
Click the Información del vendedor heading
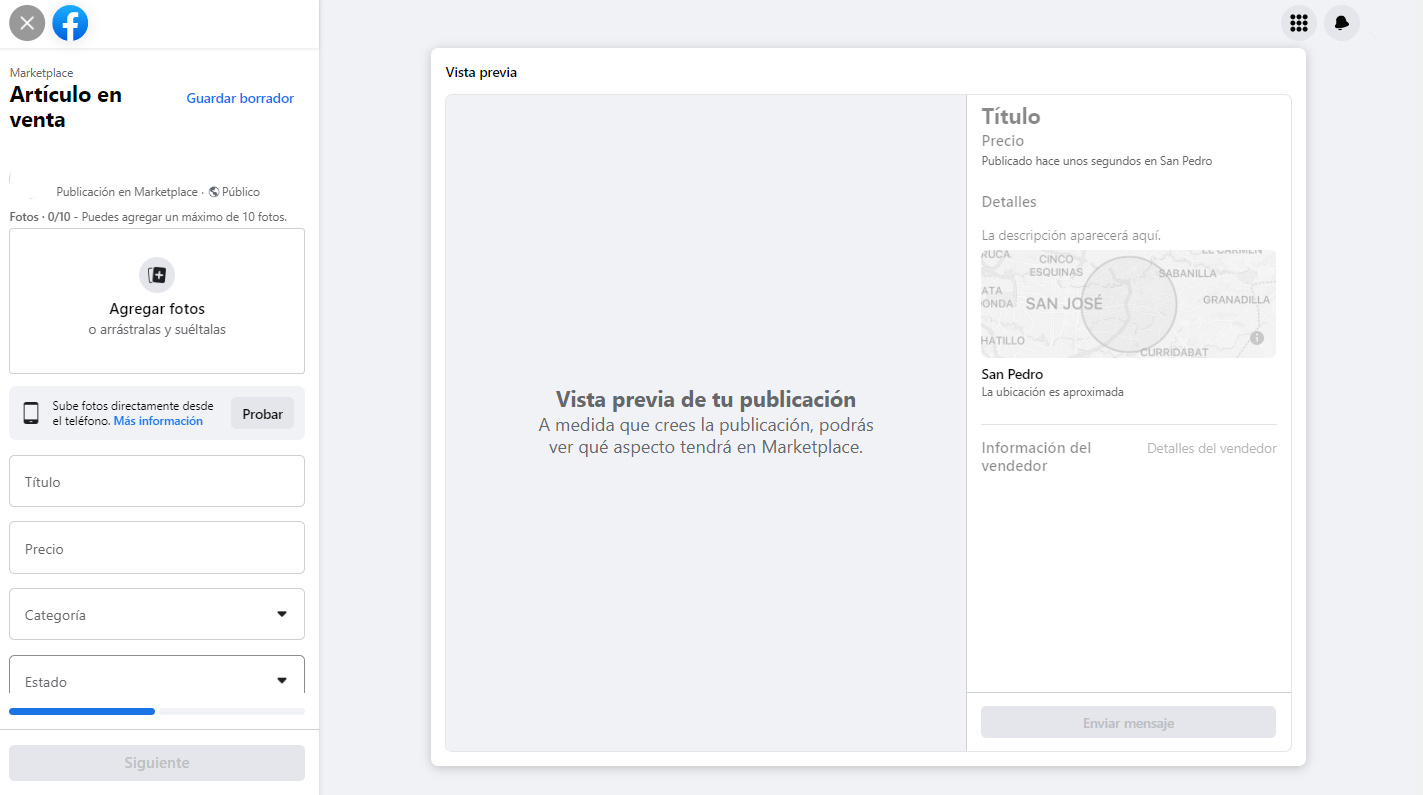[x=1036, y=457]
